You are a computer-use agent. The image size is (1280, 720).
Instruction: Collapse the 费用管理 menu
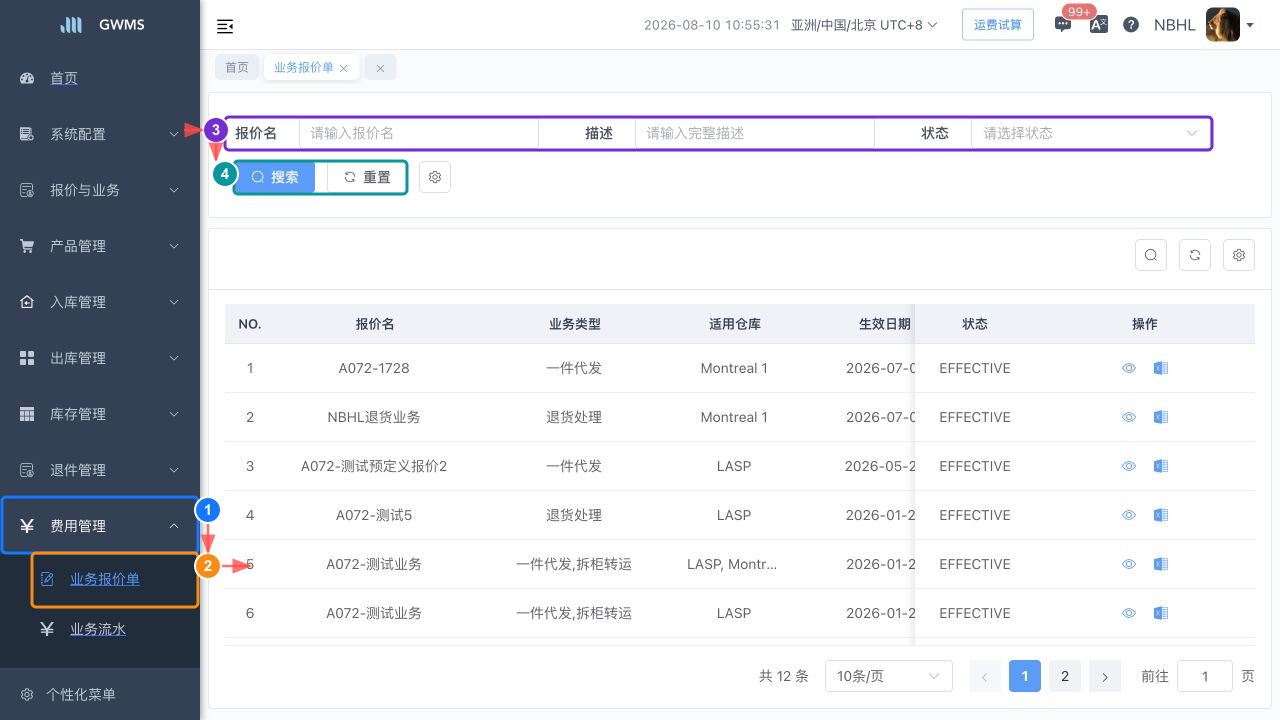(100, 526)
